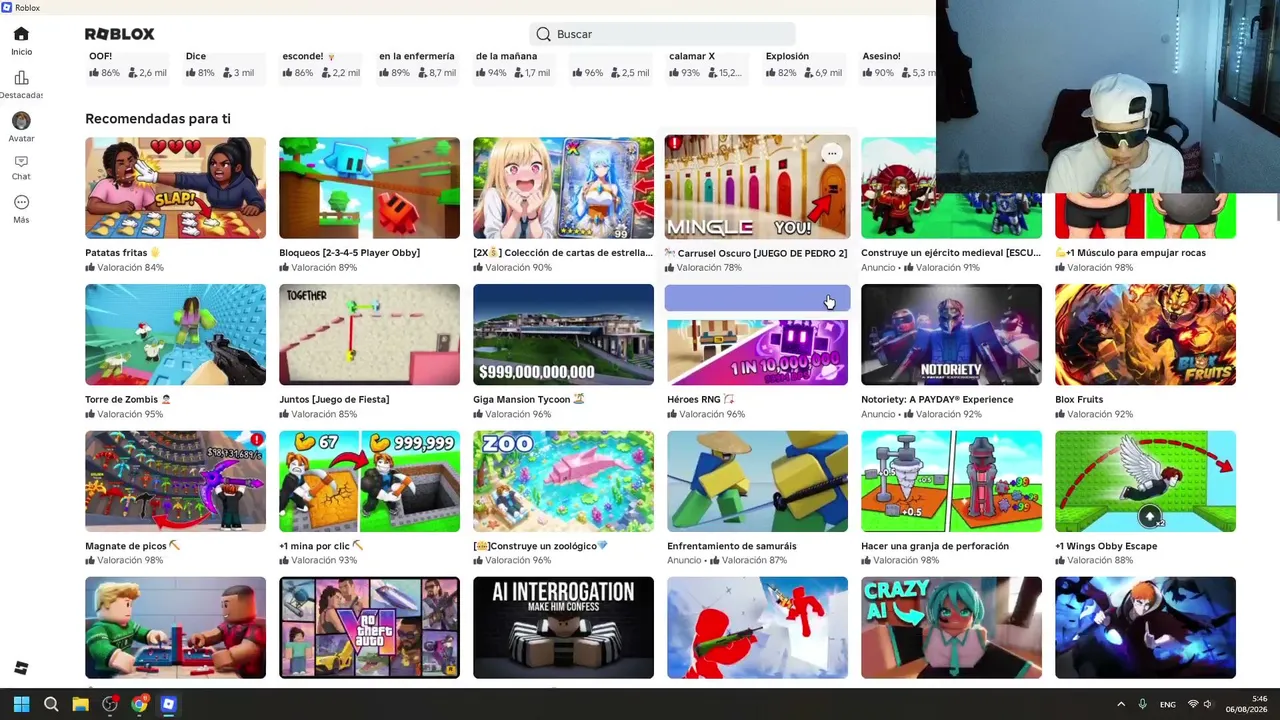Open the Windows Start menu
The width and height of the screenshot is (1280, 720).
[x=21, y=704]
